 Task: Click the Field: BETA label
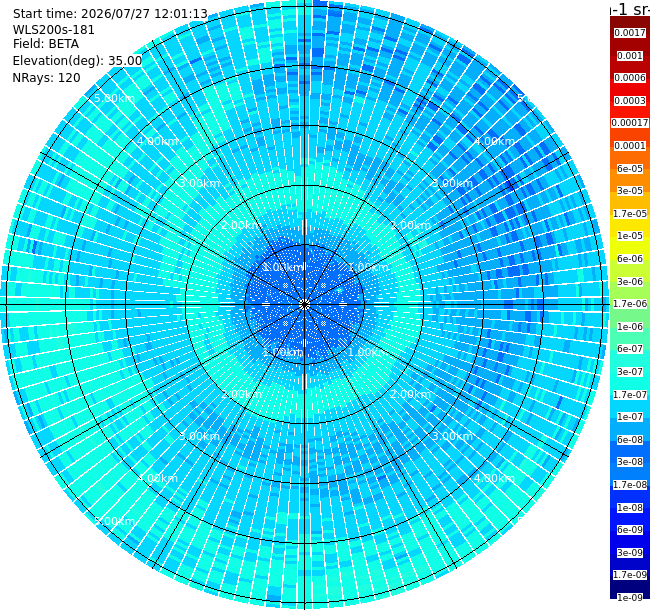(x=46, y=44)
